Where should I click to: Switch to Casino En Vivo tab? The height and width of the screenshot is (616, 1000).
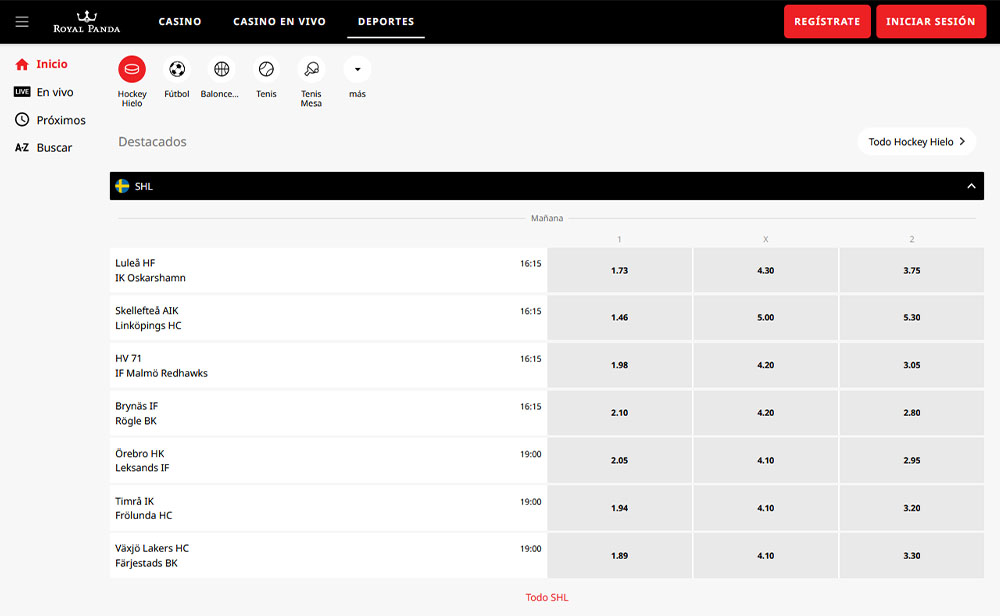tap(279, 21)
